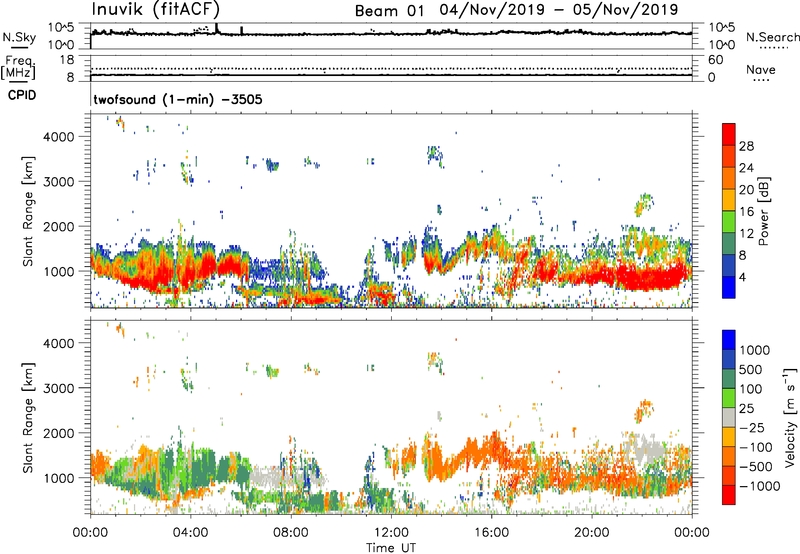
Task: Select the "16:00" time tick label
Action: (491, 533)
